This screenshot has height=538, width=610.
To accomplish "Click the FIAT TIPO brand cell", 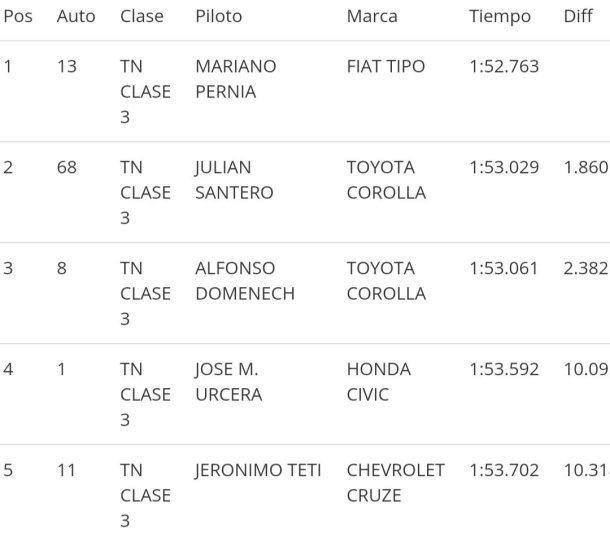I will [x=386, y=66].
